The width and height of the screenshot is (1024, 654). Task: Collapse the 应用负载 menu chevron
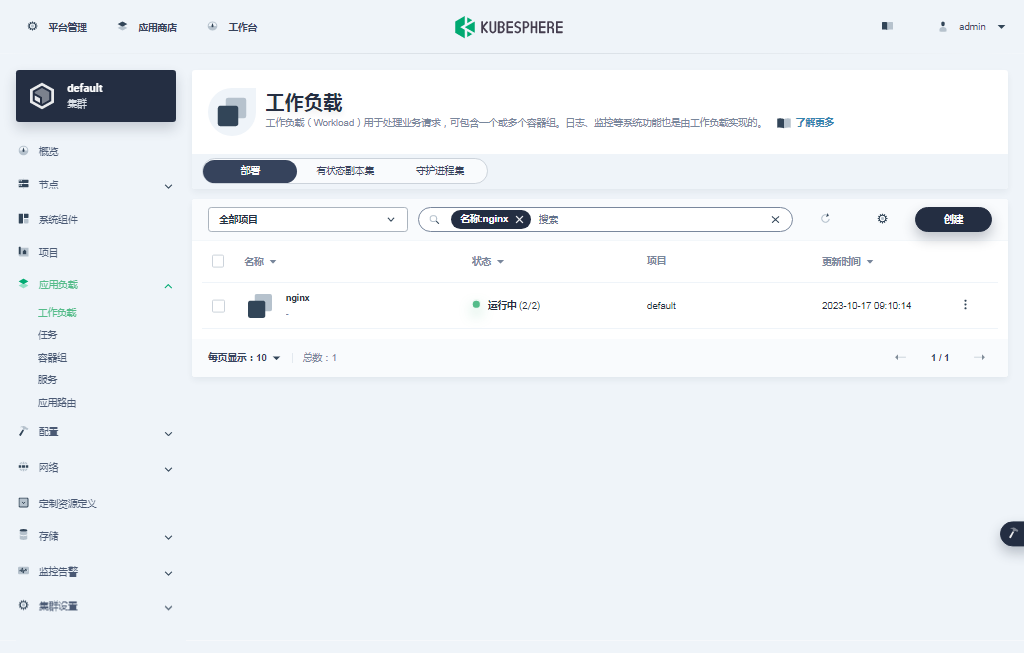pyautogui.click(x=168, y=286)
